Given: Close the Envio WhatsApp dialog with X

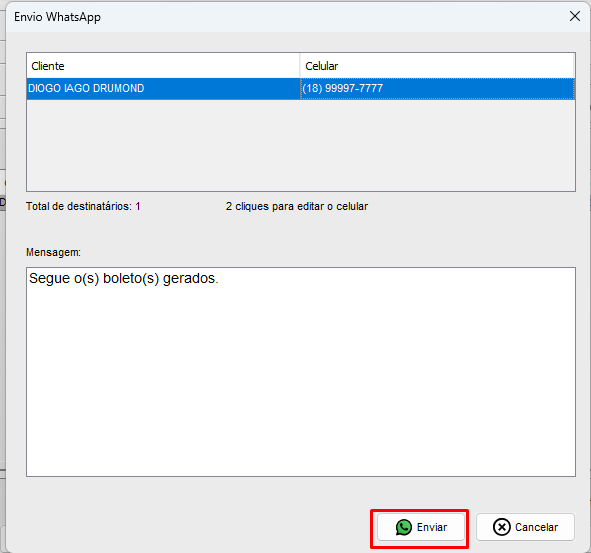Looking at the screenshot, I should [575, 16].
